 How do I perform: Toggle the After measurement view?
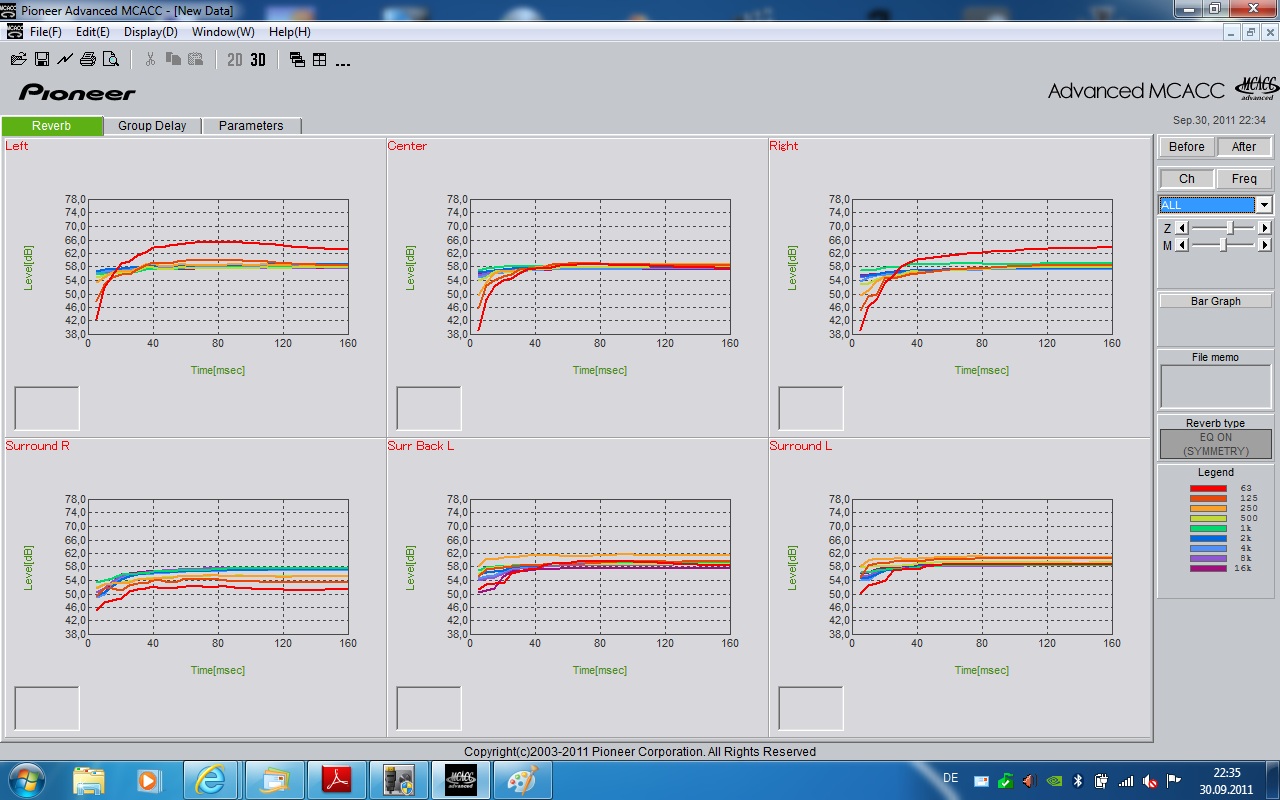[x=1243, y=147]
